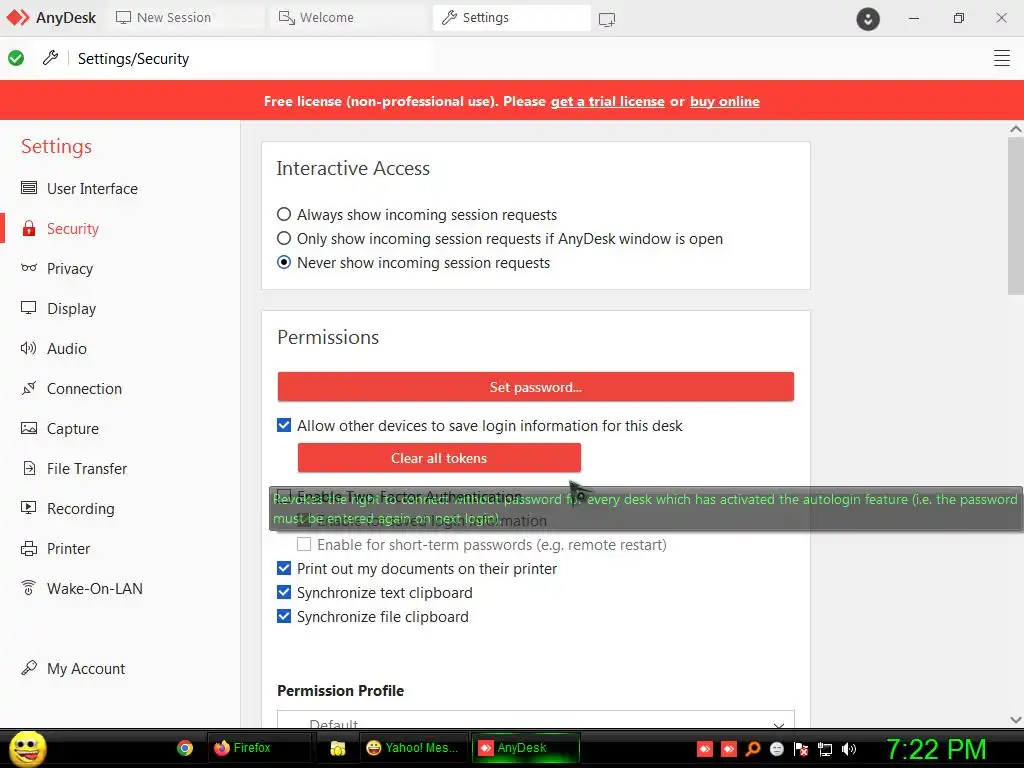Click the Audio speaker icon in sidebar
1024x768 pixels.
point(28,348)
